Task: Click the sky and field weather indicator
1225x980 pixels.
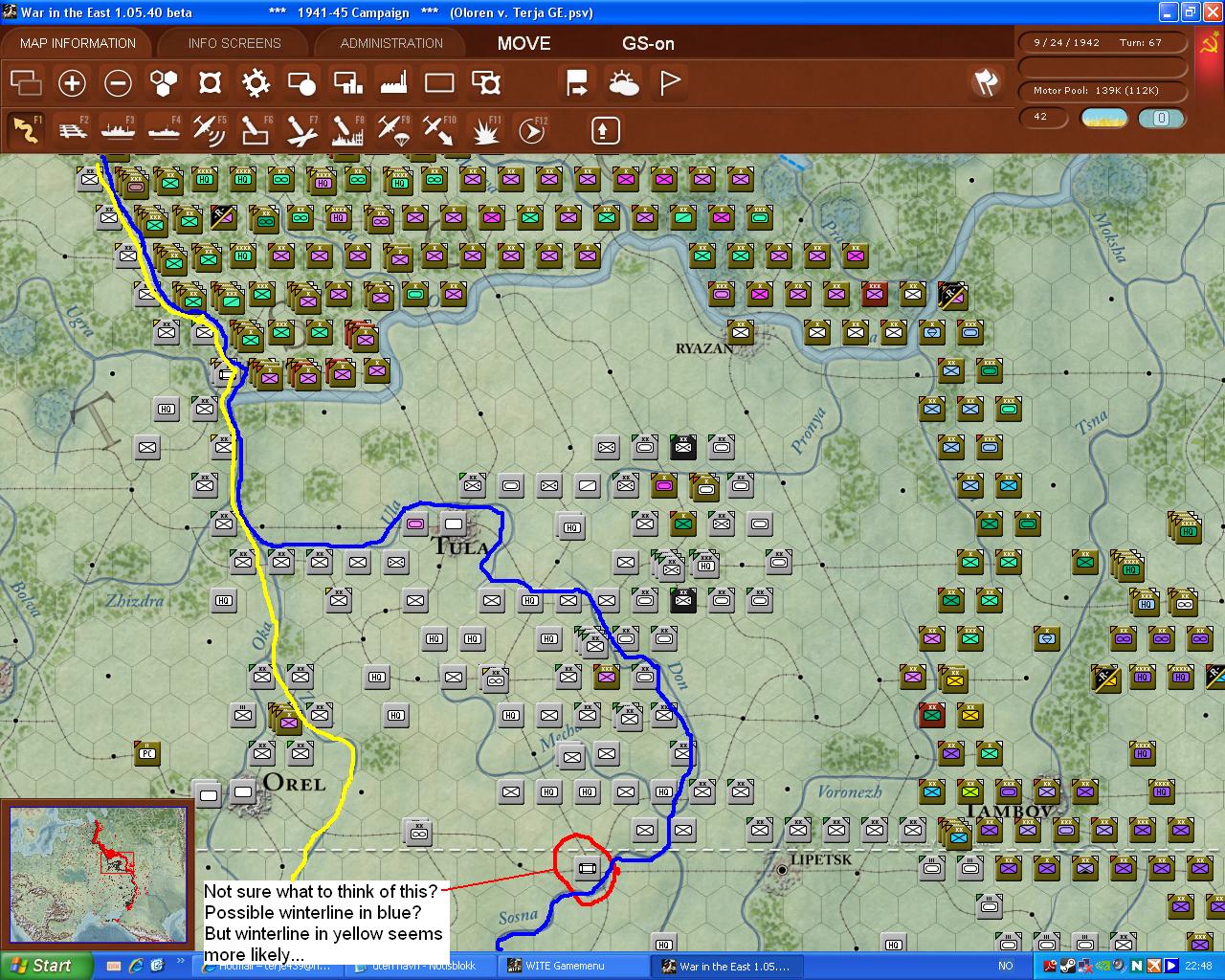Action: coord(1104,118)
